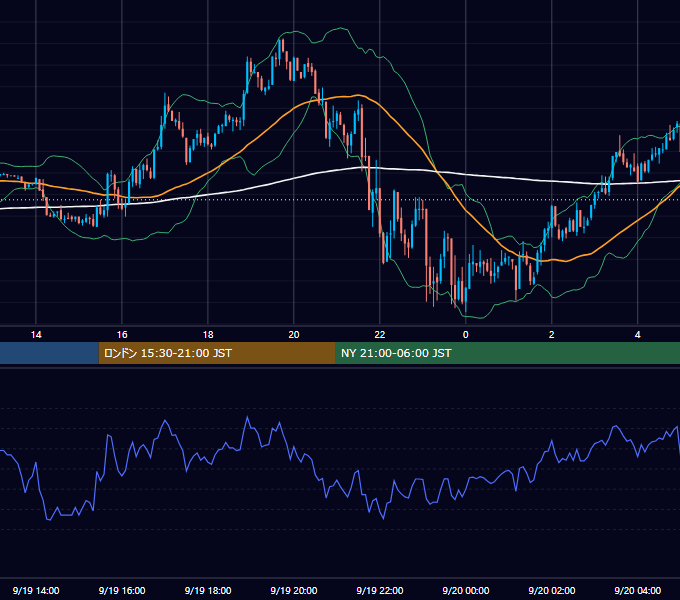Click the NY 21:00-06:00 JST session bar
This screenshot has height=600, width=680.
click(x=507, y=353)
